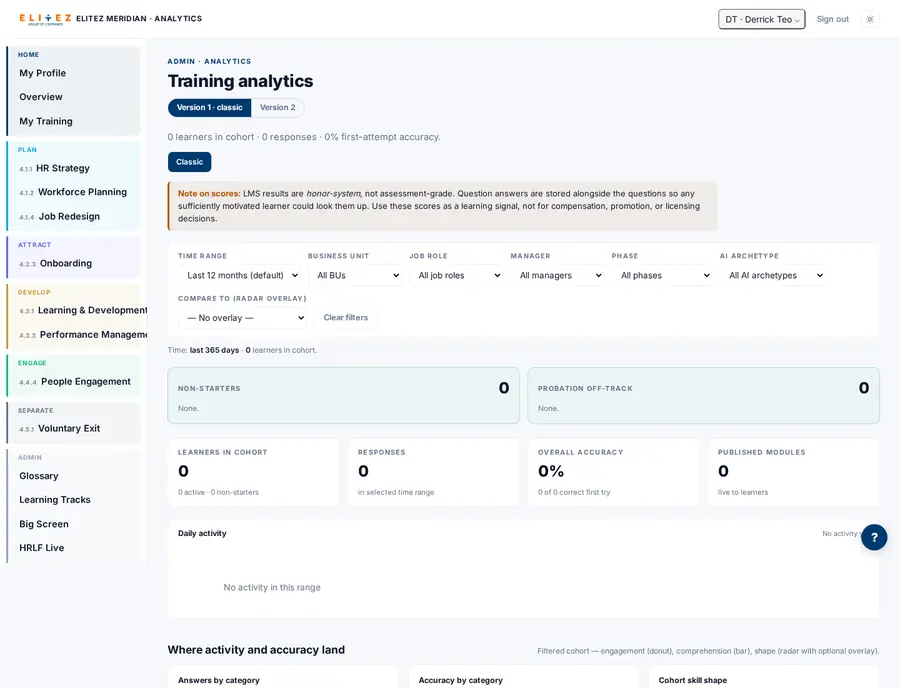Click the Clear filters button
This screenshot has width=900, height=688.
click(346, 317)
